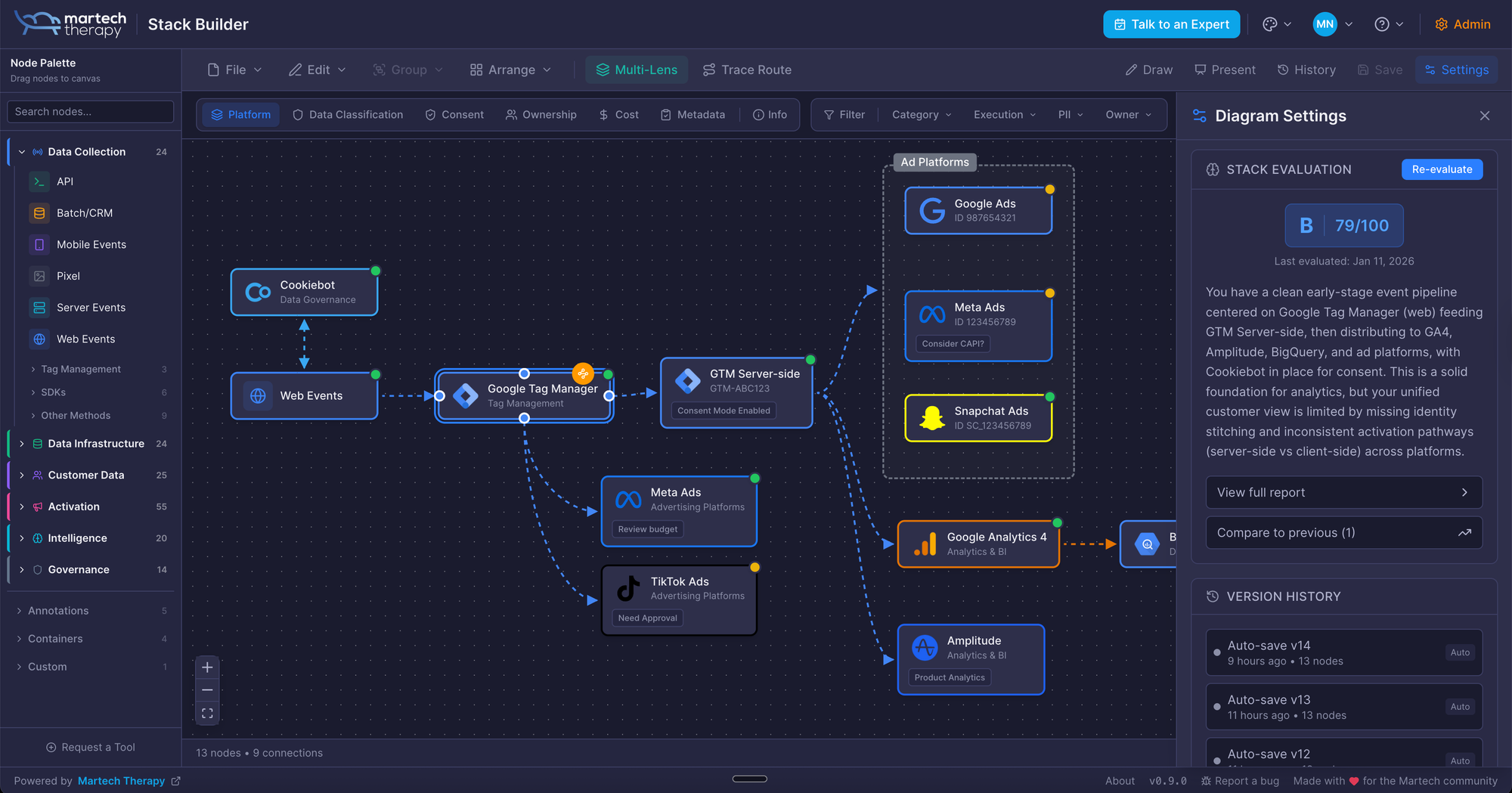Open the help question mark icon
Viewport: 1512px width, 793px height.
[x=1382, y=24]
